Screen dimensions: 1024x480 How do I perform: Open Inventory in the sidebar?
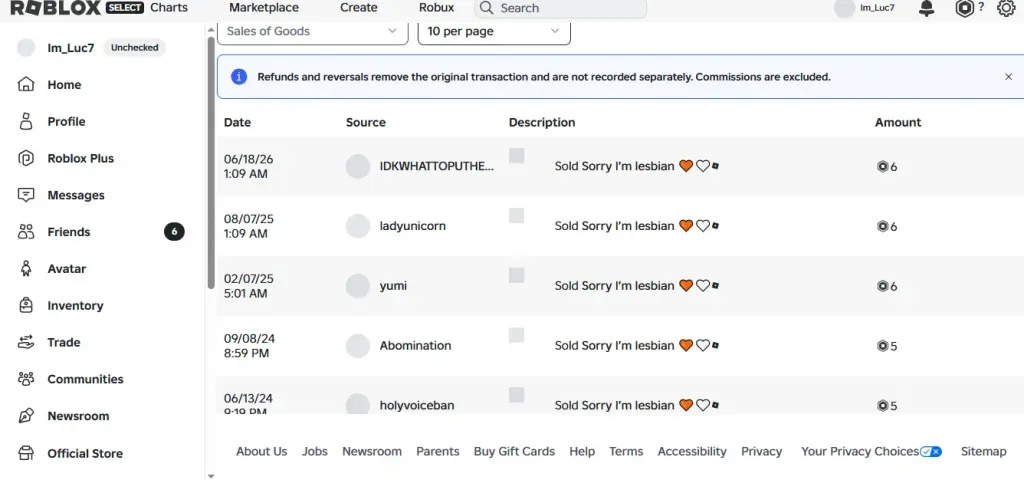click(75, 306)
